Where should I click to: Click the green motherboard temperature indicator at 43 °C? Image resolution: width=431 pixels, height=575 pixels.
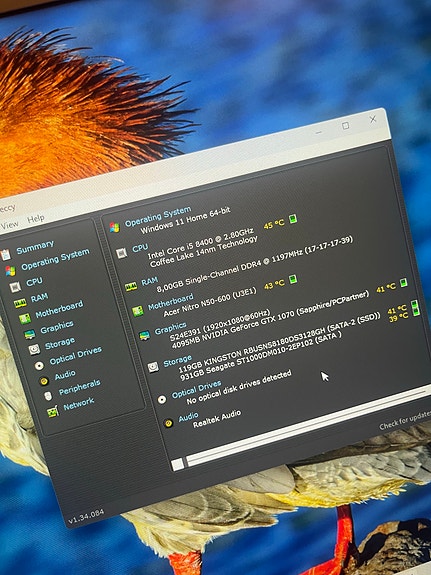293,279
